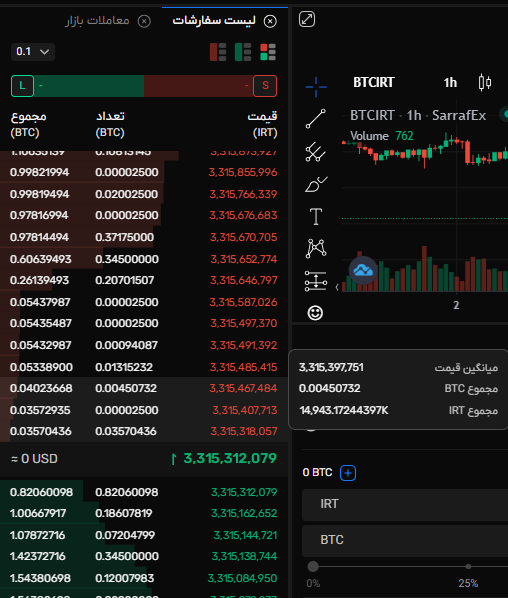Select sell price 3,315,318,057
Viewport: 508px width, 598px height.
coord(244,431)
